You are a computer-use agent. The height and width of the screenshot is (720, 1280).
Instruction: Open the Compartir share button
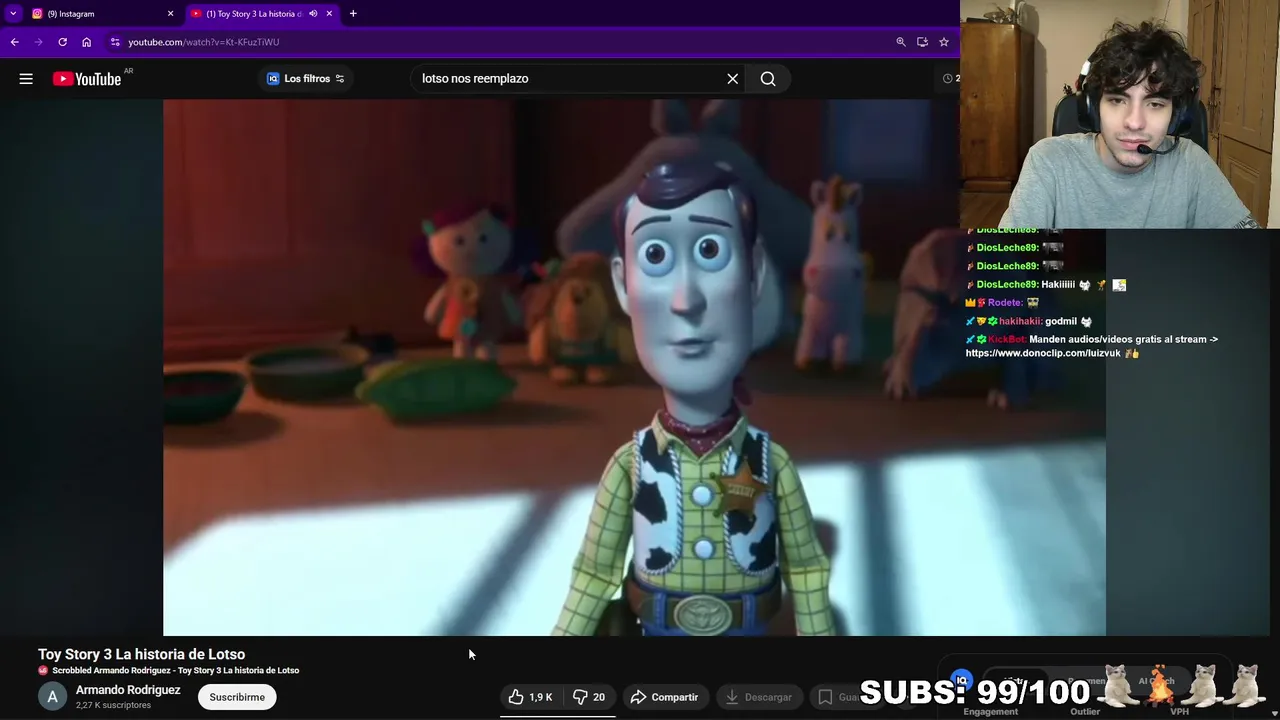click(664, 697)
